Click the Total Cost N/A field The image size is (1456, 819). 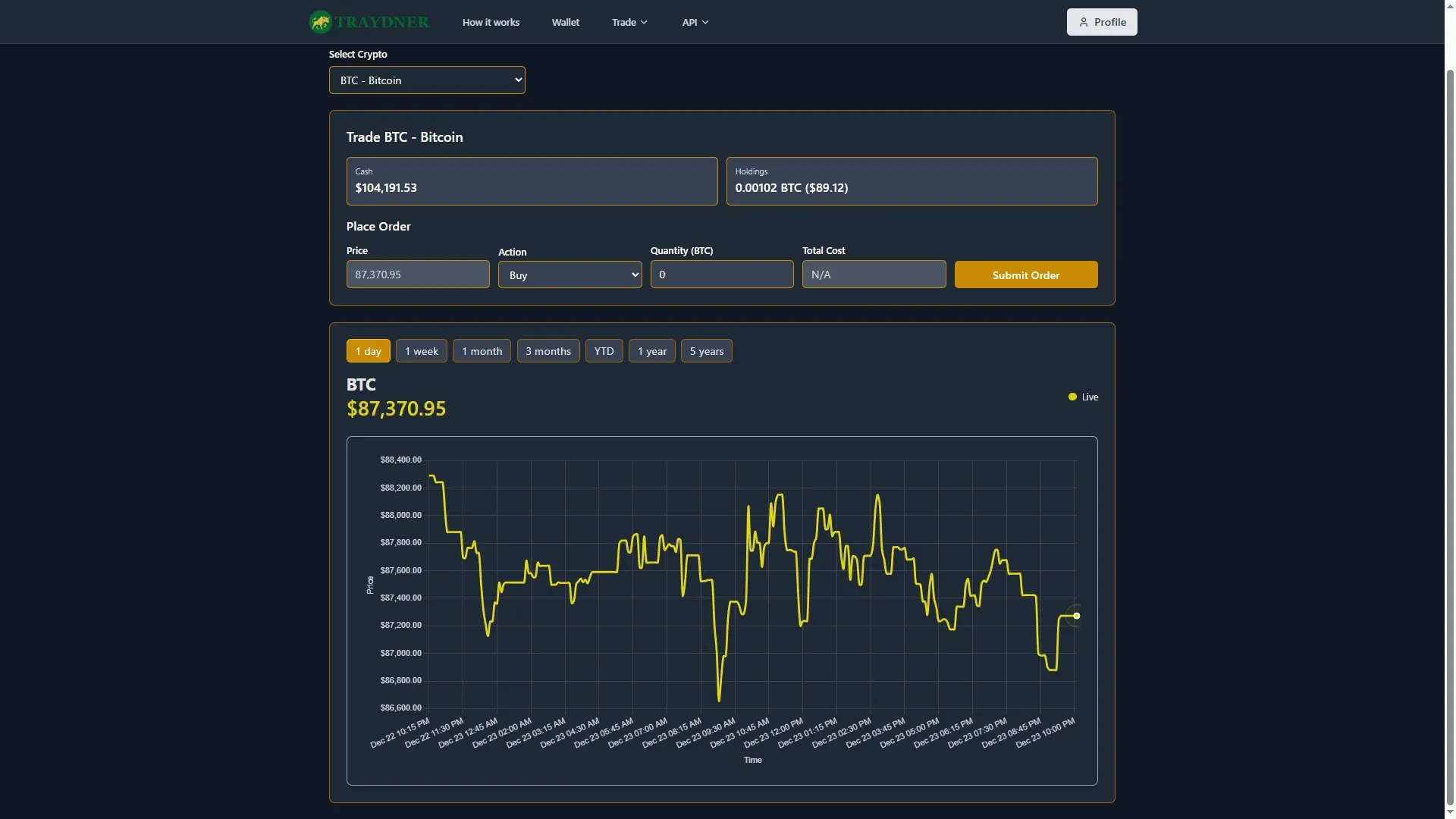[x=874, y=275]
